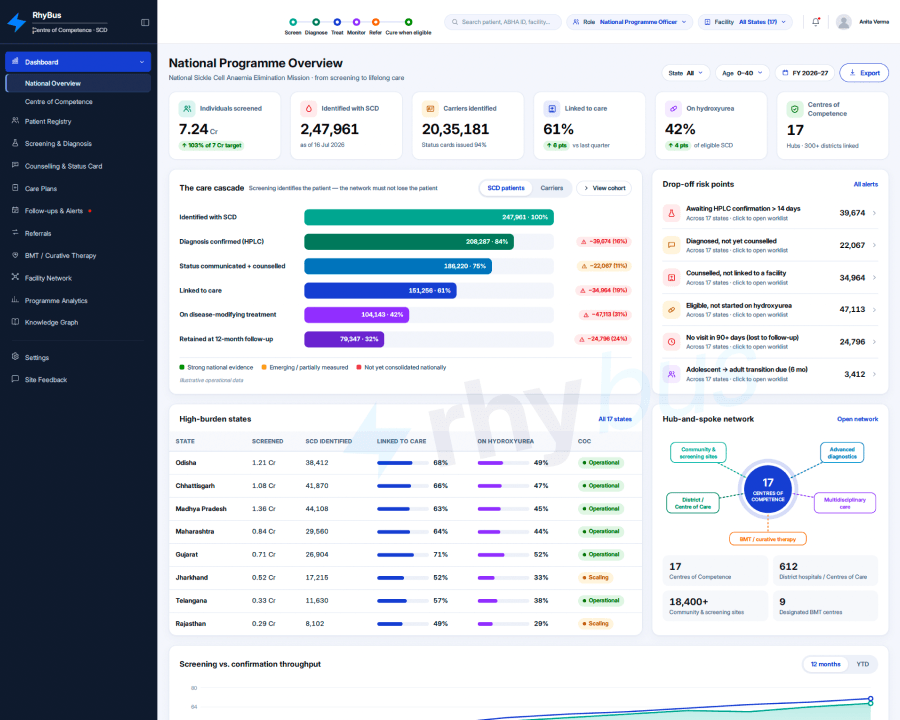This screenshot has height=720, width=900.
Task: Select the 12 months throughput range
Action: (825, 664)
